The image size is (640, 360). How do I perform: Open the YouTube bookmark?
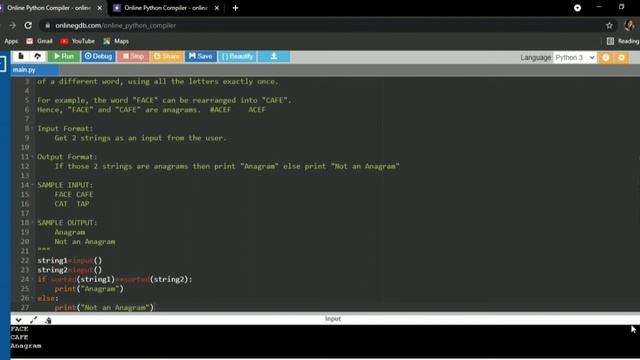78,41
